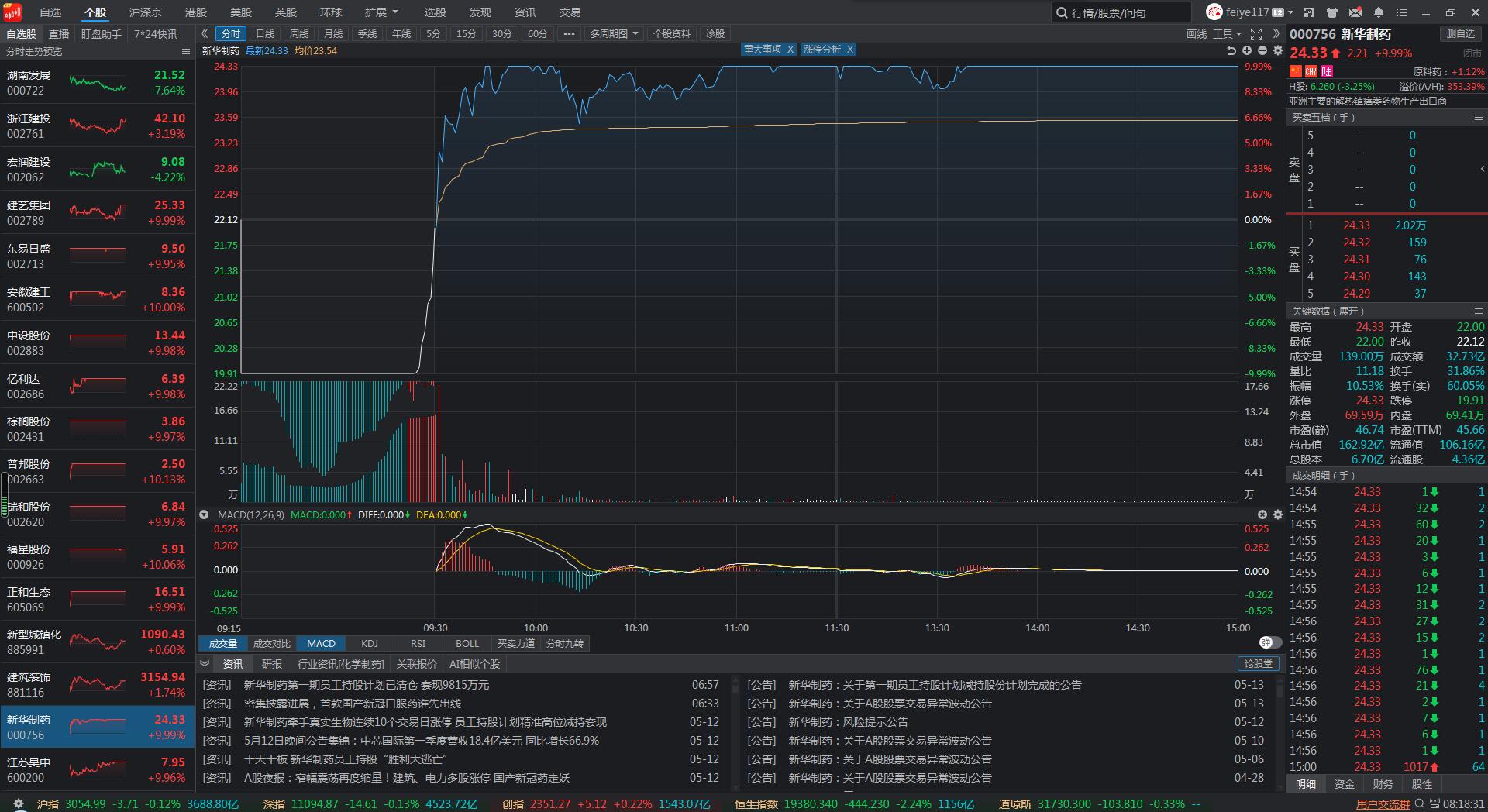Screen dimensions: 1488x812
Task: Open the skin theme shirt icon
Action: click(x=1332, y=12)
